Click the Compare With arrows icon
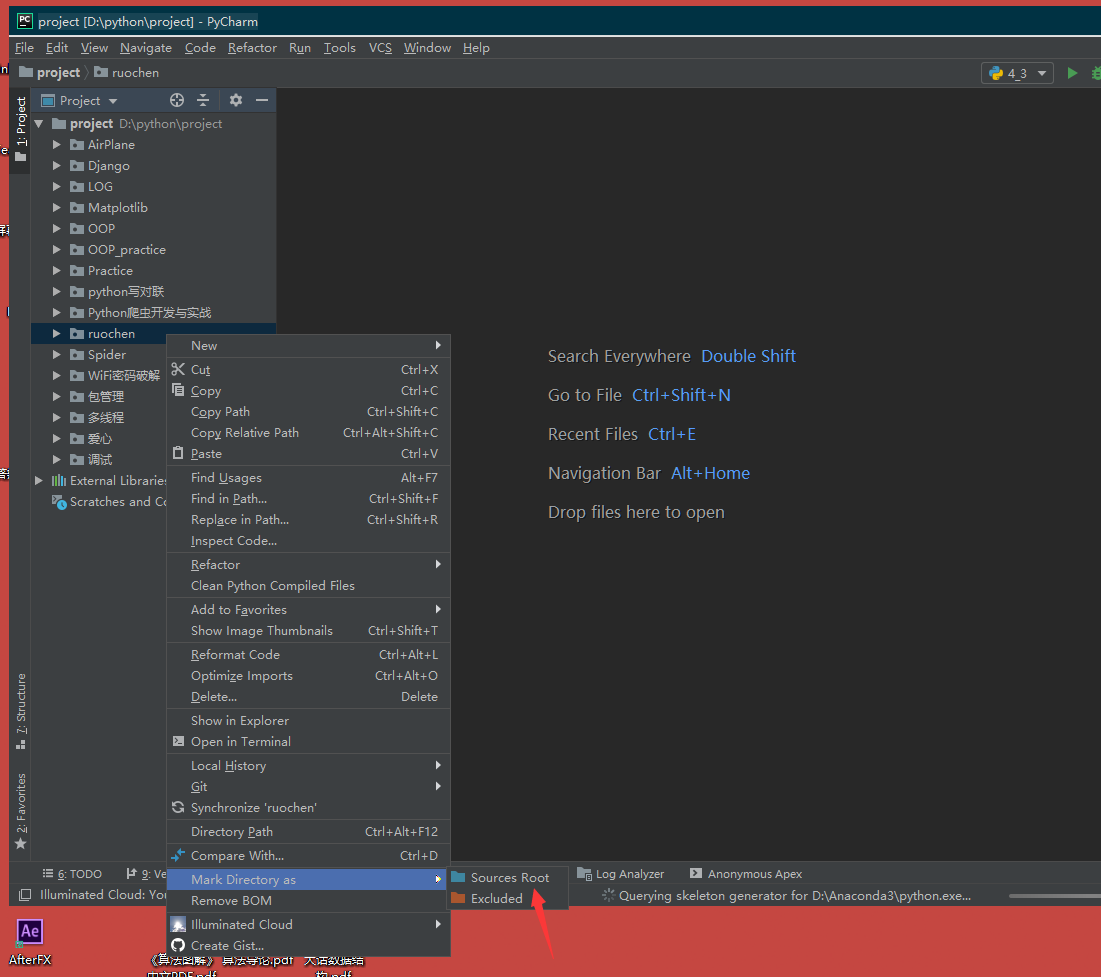Image resolution: width=1101 pixels, height=977 pixels. click(x=178, y=855)
